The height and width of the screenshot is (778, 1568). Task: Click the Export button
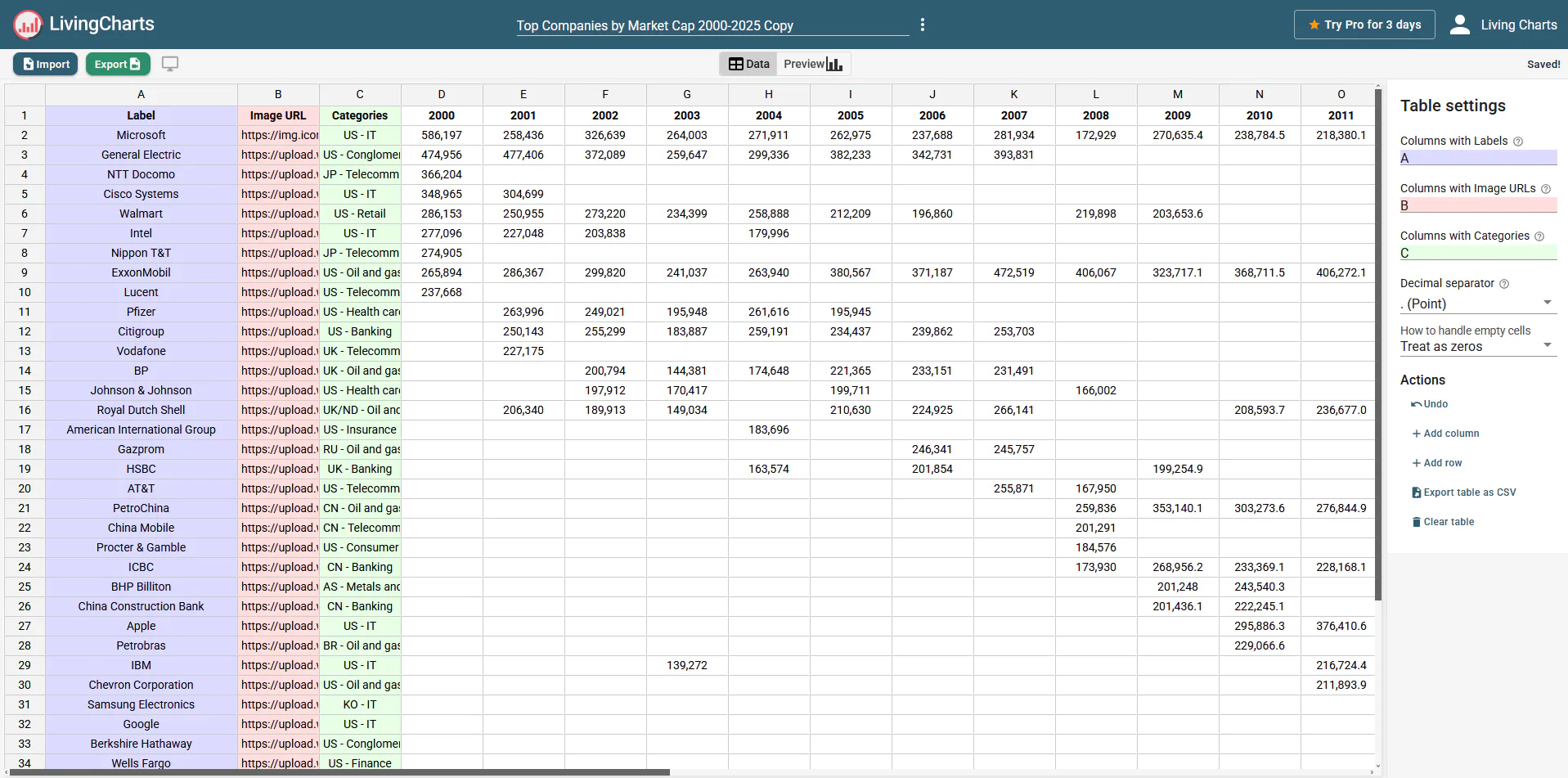[117, 64]
